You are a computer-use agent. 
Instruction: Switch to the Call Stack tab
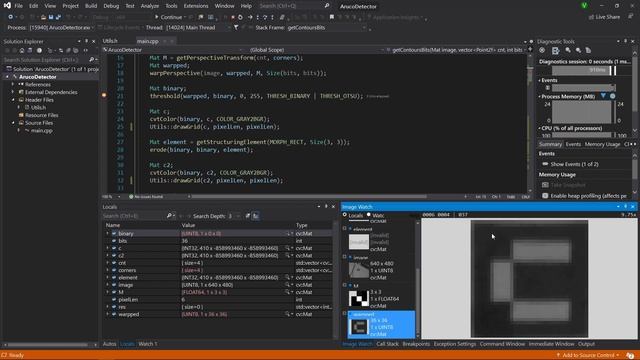click(387, 344)
